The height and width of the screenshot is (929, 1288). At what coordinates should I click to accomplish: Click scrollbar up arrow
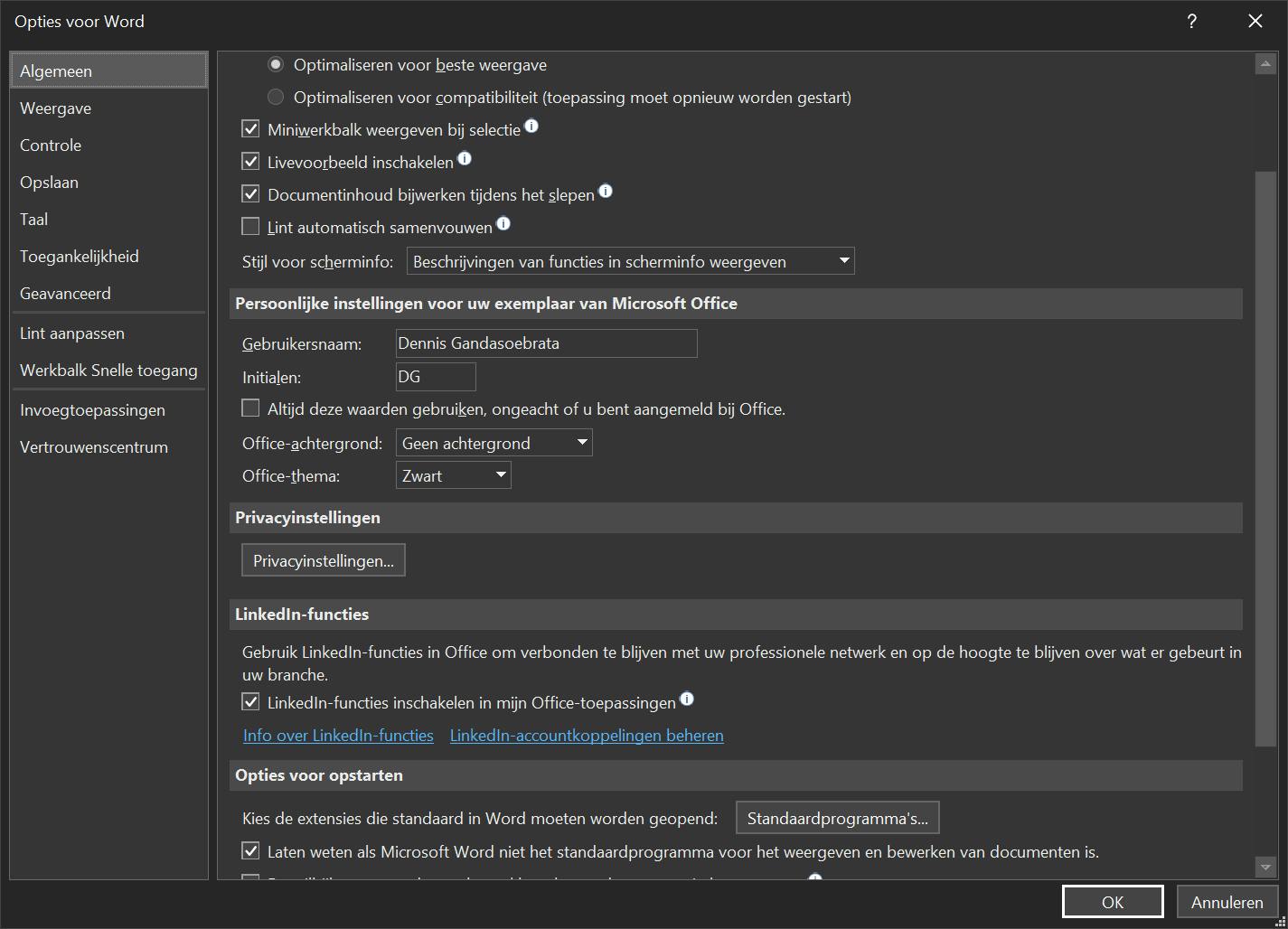pos(1265,64)
